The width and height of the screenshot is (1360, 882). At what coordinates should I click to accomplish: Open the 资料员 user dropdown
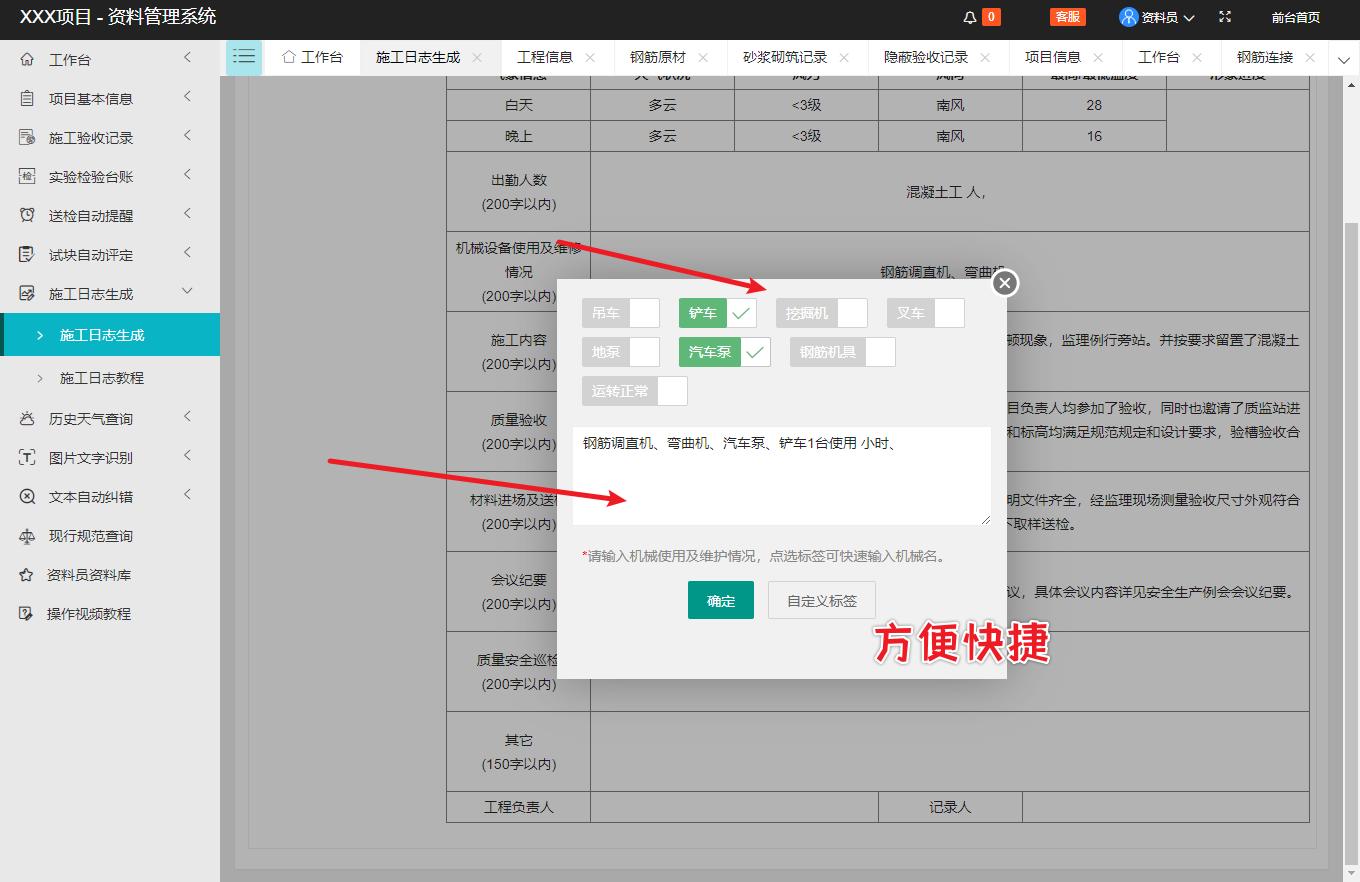pyautogui.click(x=1156, y=16)
